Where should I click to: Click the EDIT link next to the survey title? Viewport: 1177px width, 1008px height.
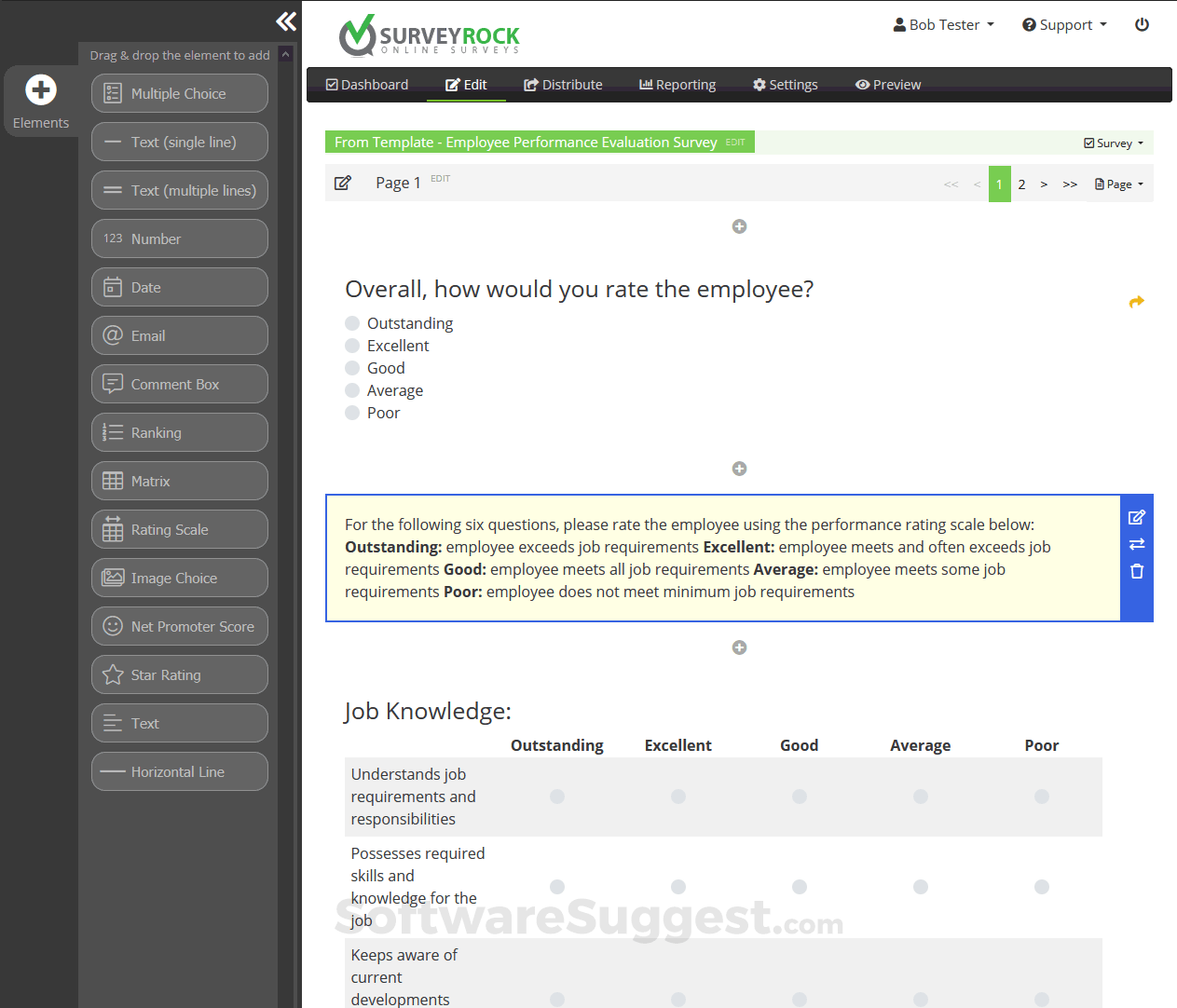(734, 142)
